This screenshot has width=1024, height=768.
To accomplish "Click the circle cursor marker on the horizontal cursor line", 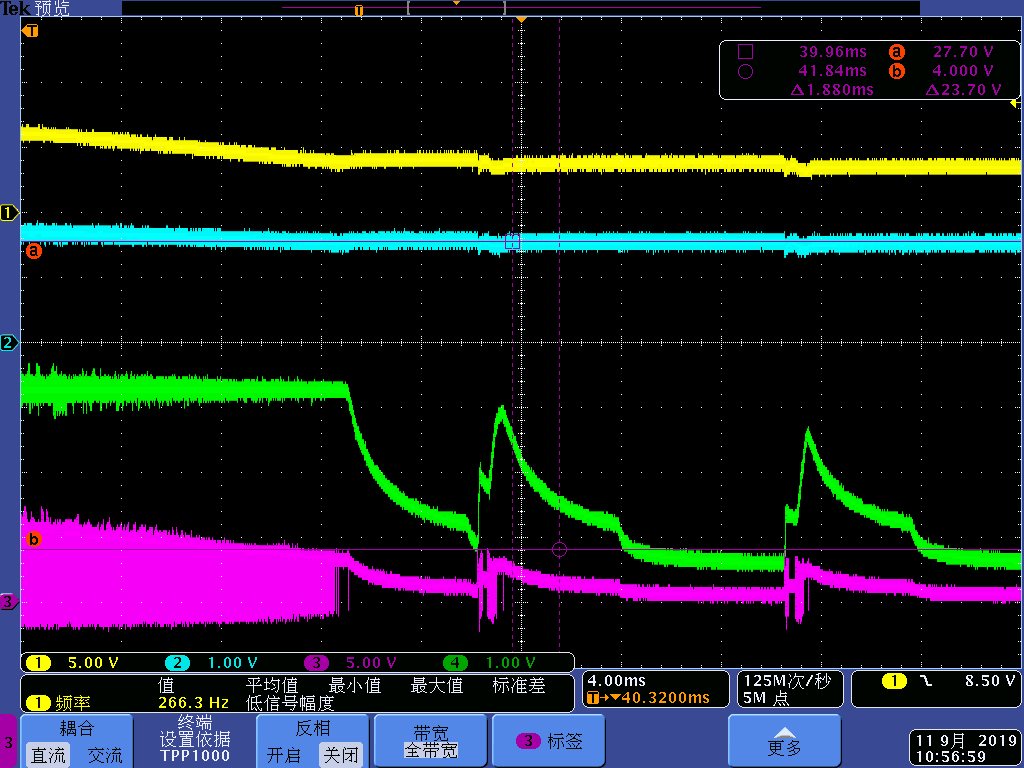I will (559, 549).
